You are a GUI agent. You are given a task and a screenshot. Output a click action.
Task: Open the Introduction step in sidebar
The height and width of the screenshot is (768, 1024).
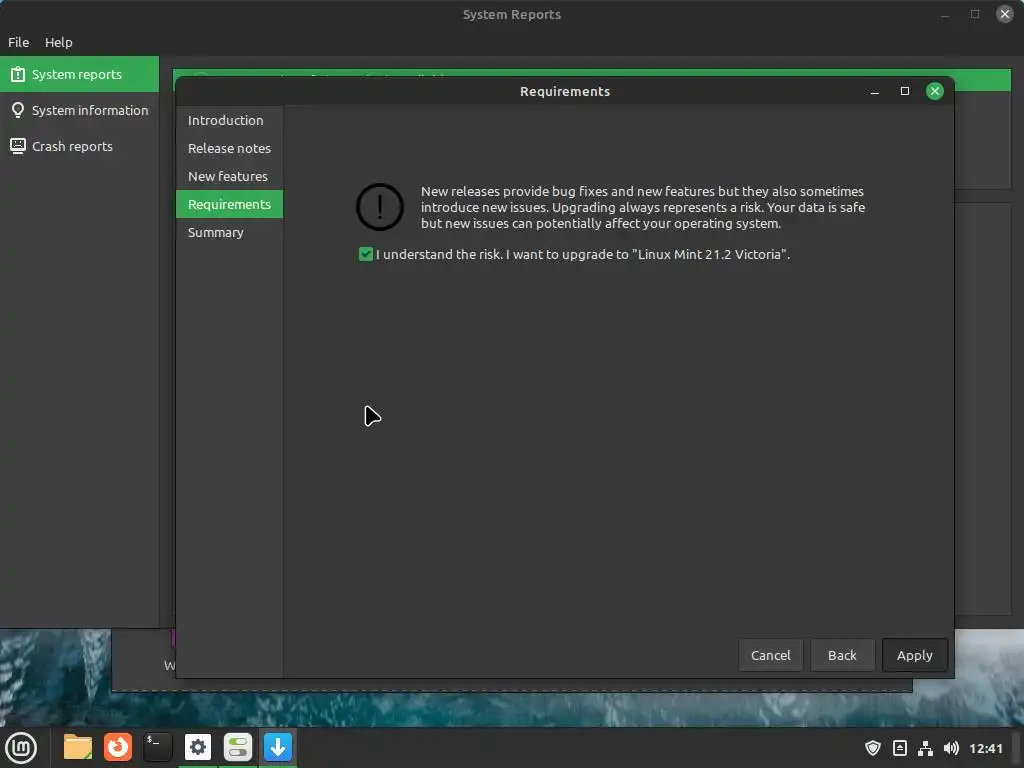pyautogui.click(x=229, y=120)
